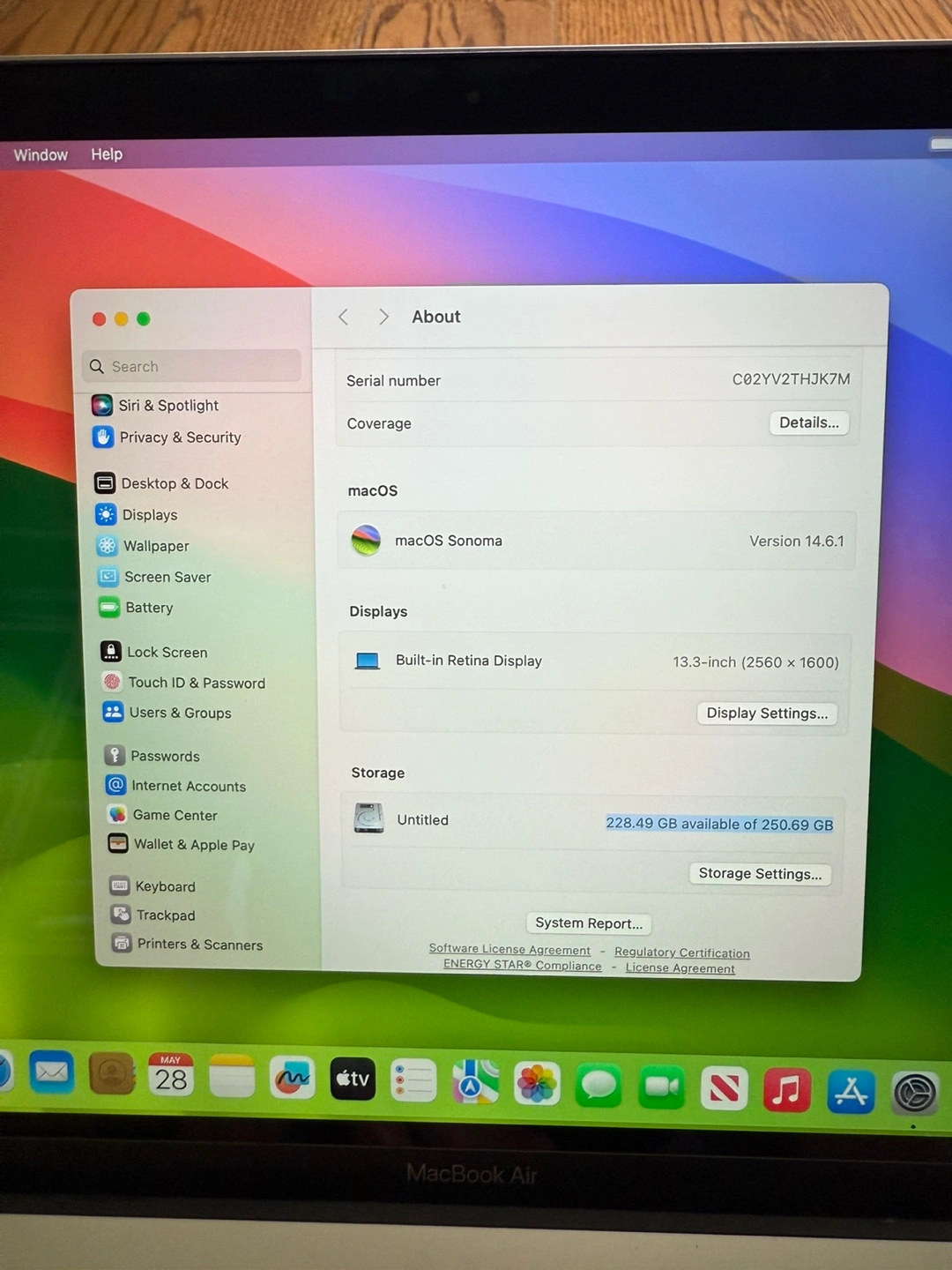Open the Window menu
This screenshot has width=952, height=1270.
tap(41, 155)
